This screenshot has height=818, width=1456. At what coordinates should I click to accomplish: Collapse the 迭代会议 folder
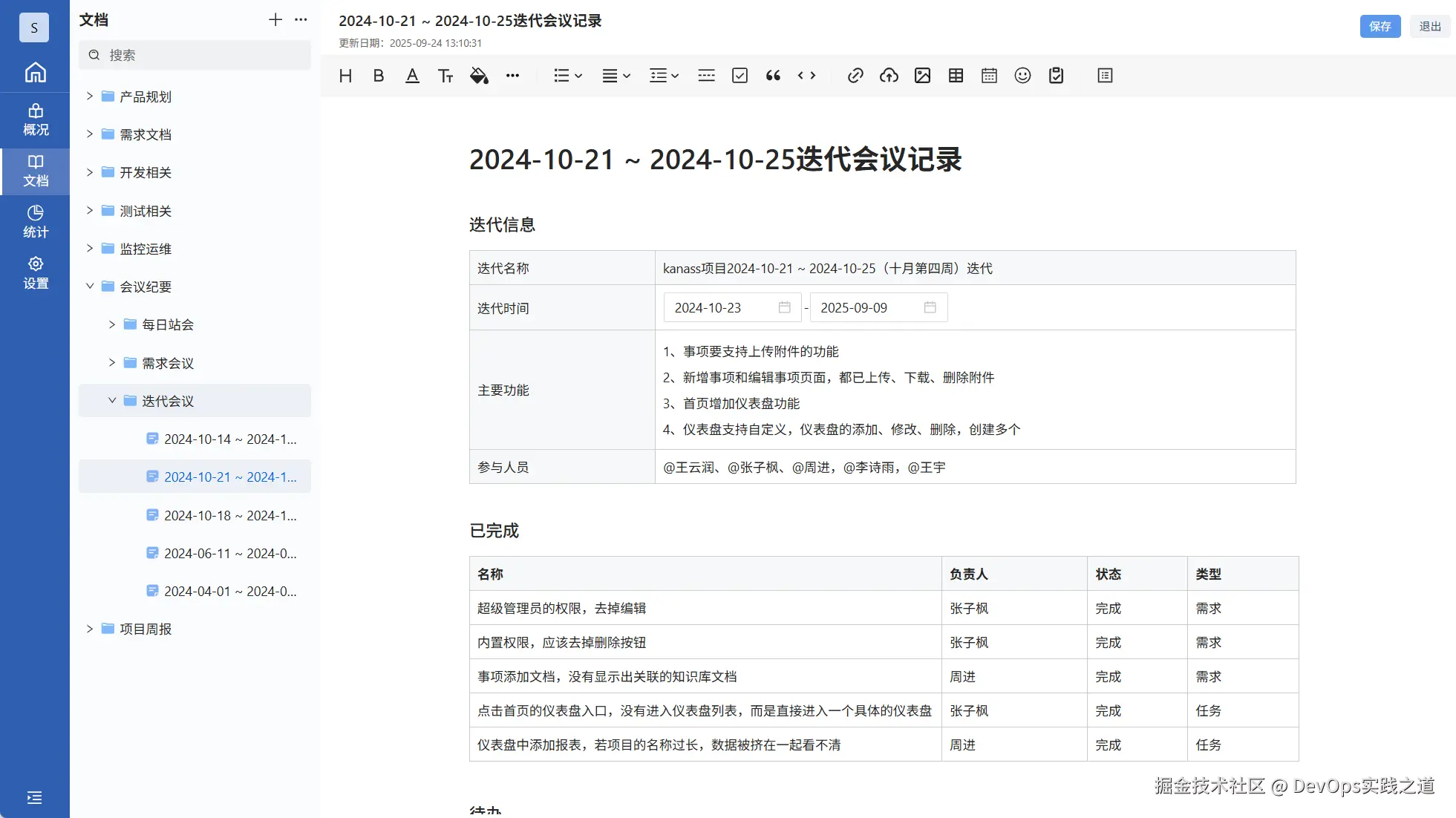pyautogui.click(x=112, y=400)
